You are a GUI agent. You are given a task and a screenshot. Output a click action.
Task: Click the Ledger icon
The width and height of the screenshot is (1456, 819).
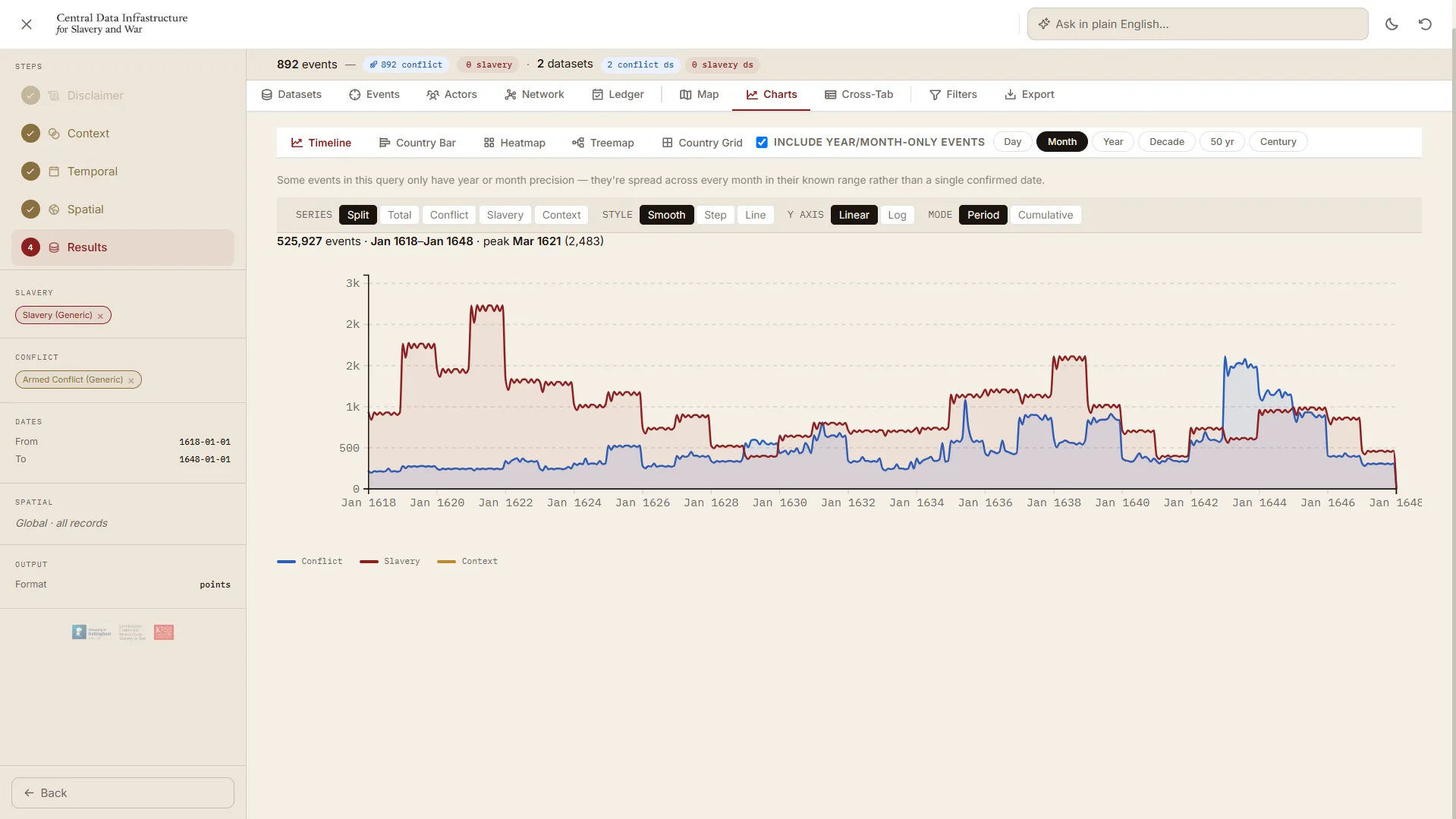(x=598, y=95)
